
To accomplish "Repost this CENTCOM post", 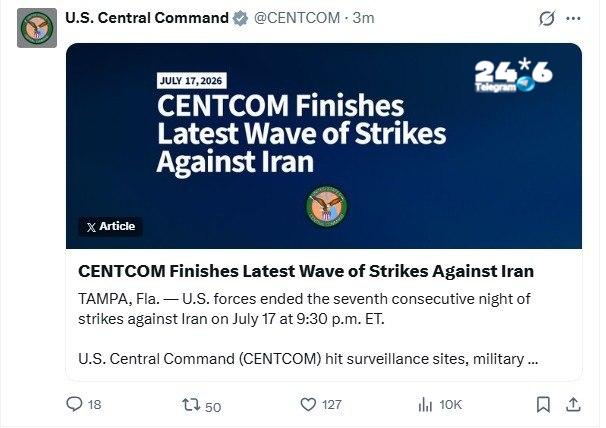I will point(191,405).
